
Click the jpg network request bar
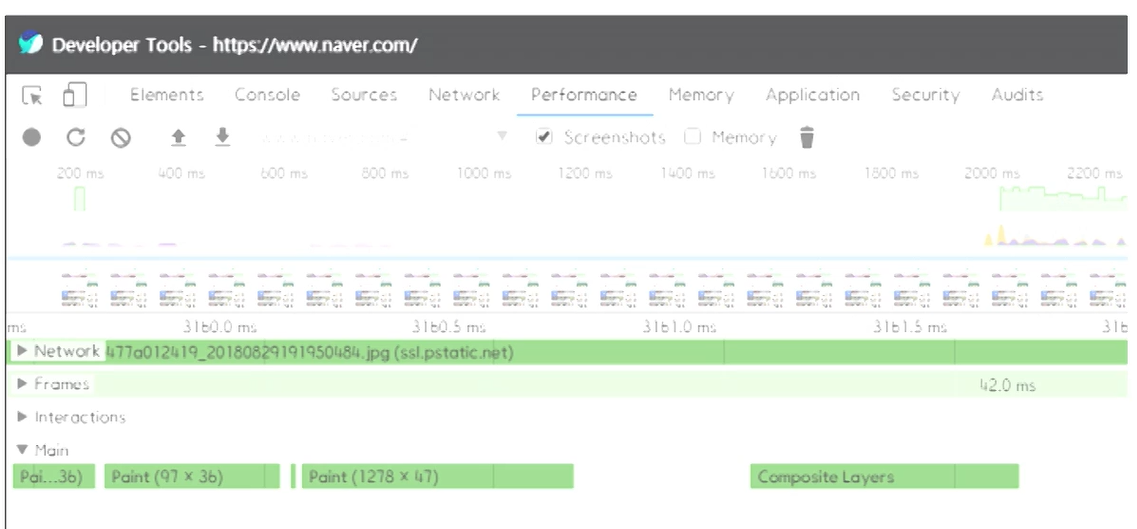[x=616, y=352]
